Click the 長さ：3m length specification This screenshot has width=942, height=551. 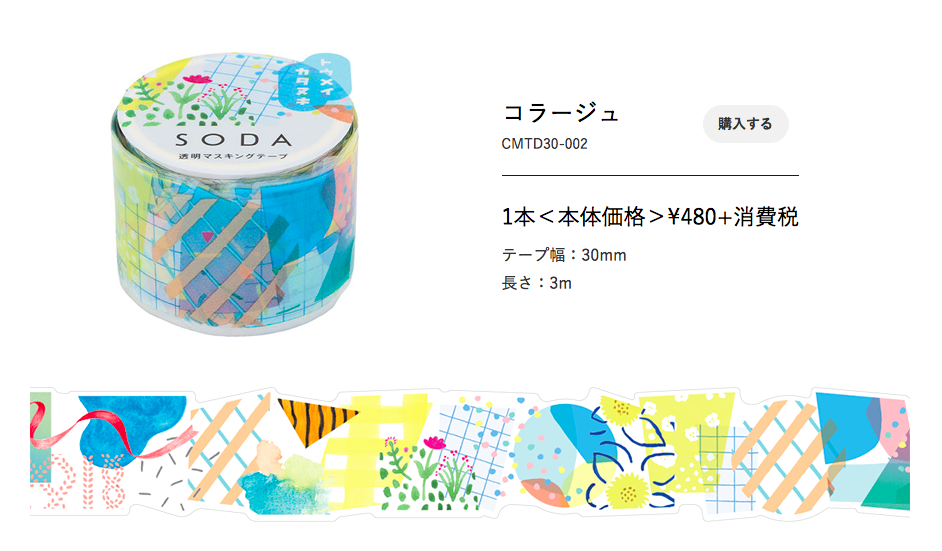point(536,283)
